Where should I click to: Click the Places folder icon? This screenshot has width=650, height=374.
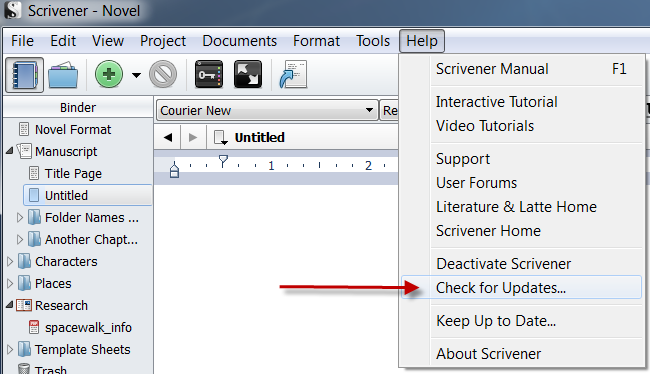point(25,283)
